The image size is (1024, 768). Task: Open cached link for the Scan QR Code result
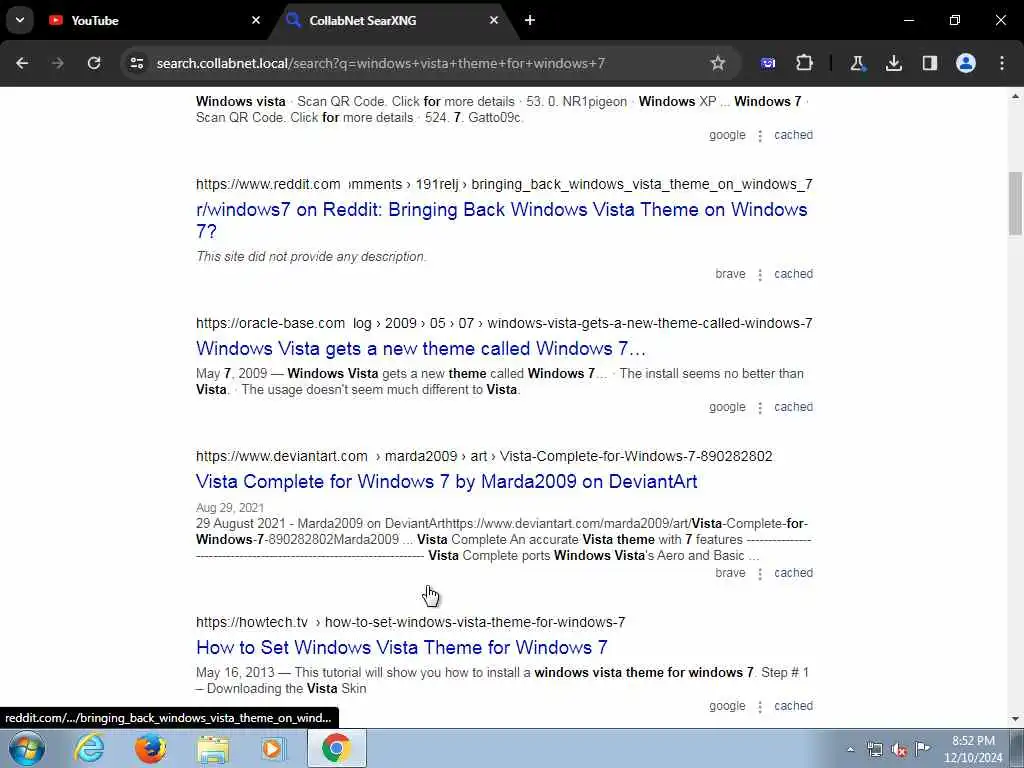click(793, 135)
